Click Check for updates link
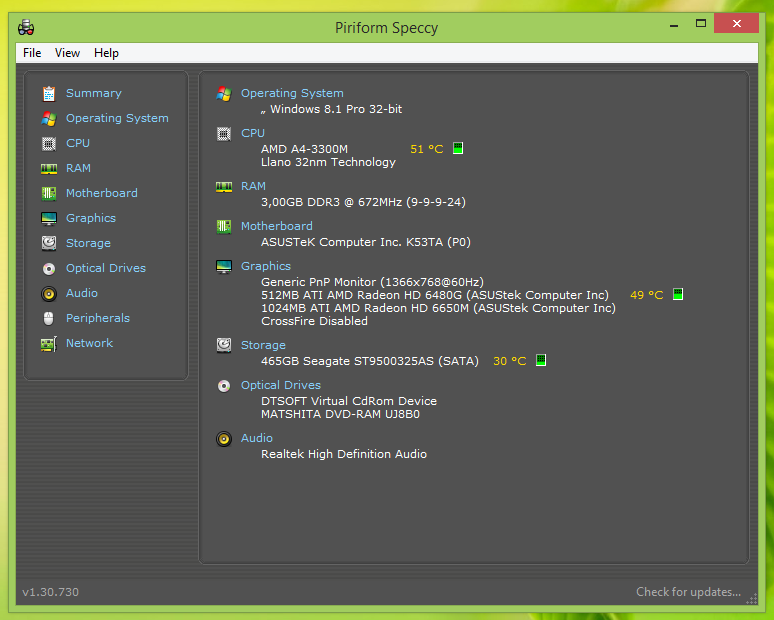 tap(689, 592)
